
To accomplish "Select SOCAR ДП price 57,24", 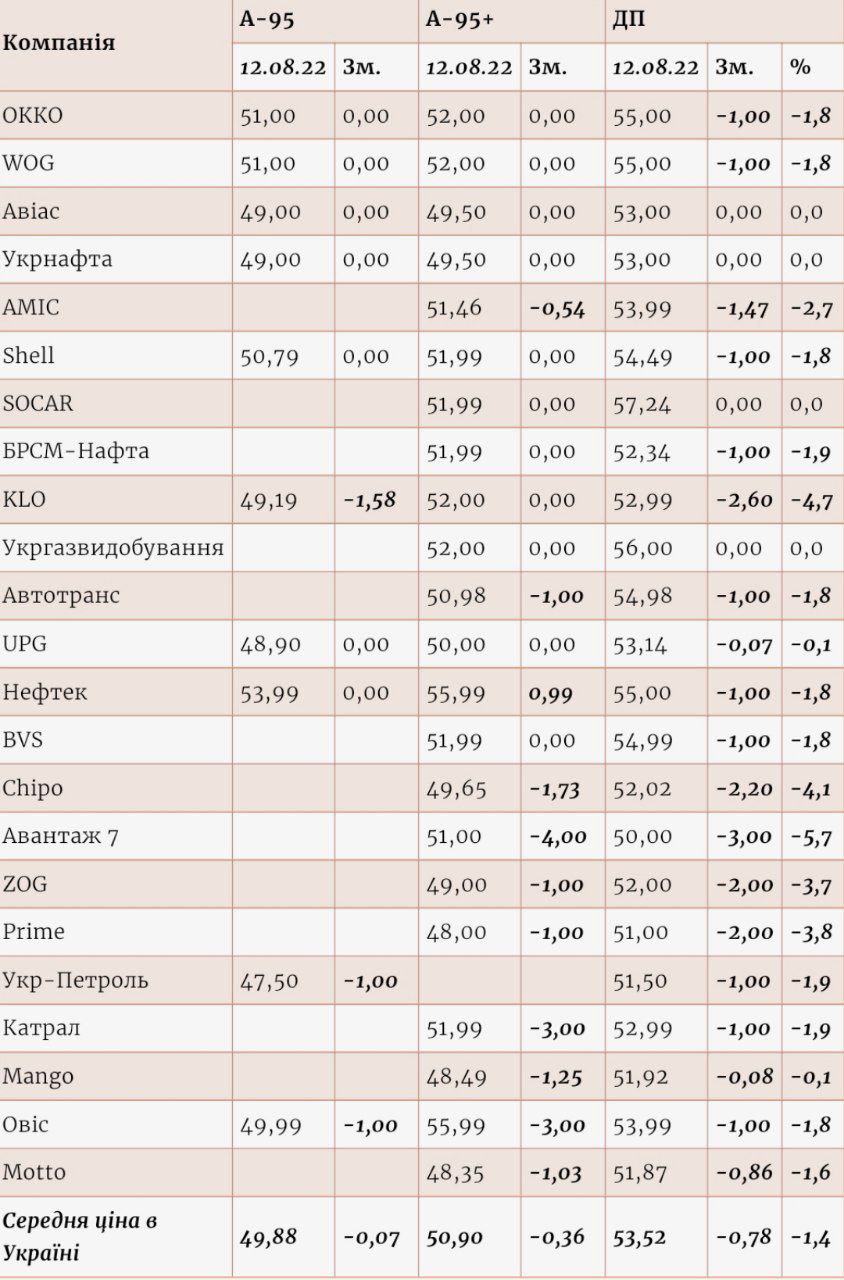I will click(642, 404).
